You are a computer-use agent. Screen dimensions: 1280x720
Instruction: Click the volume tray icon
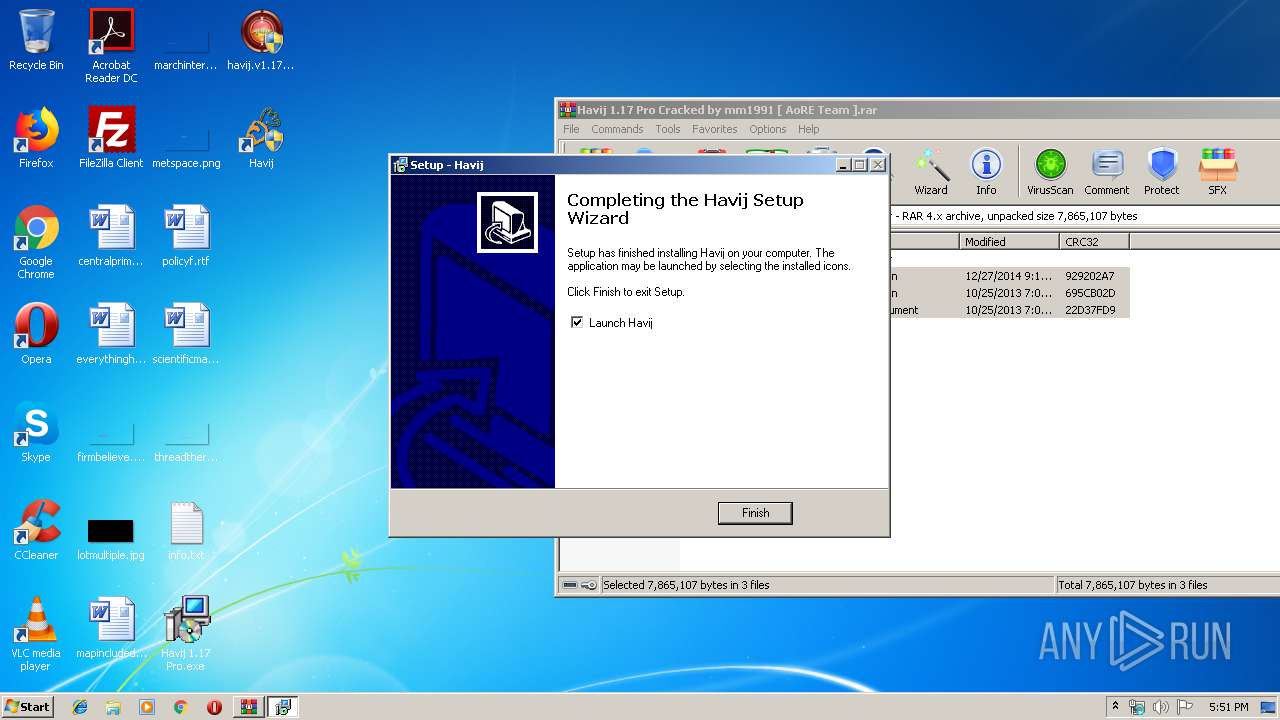1162,707
